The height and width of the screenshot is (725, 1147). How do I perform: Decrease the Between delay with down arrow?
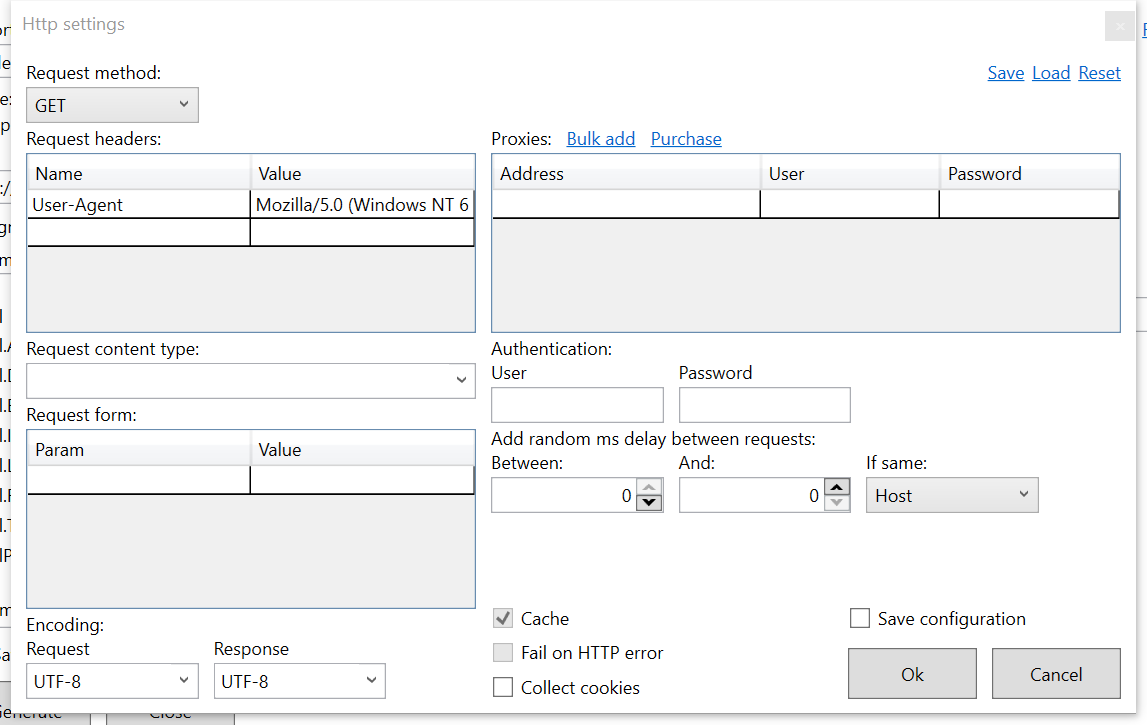649,503
